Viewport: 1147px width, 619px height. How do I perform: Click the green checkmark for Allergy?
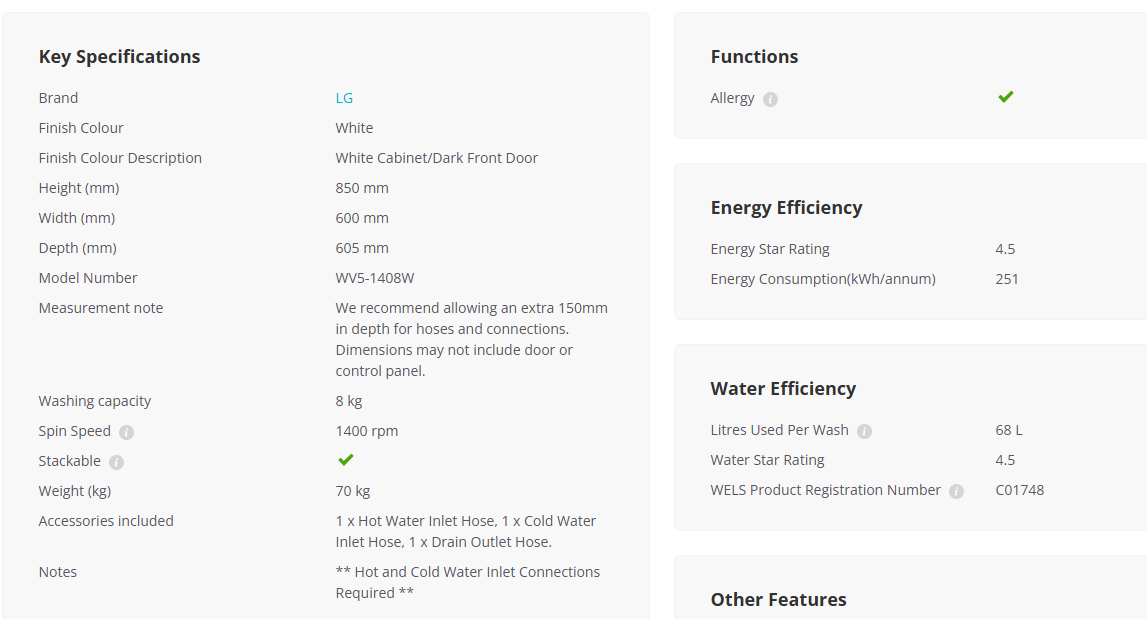(1006, 97)
